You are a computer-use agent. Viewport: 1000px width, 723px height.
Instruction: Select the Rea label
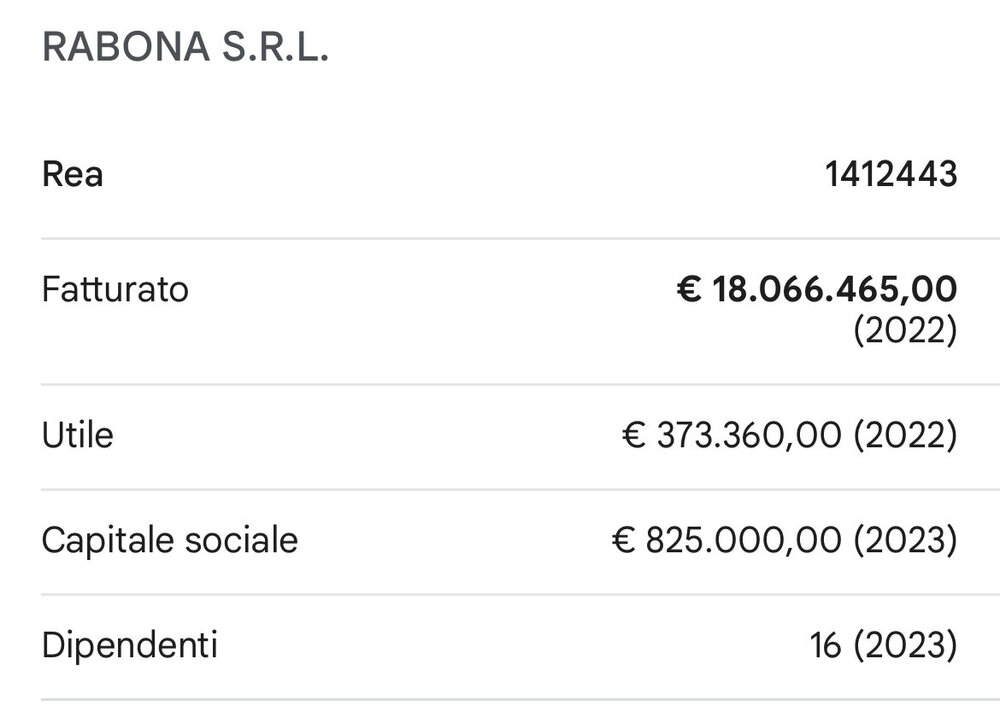point(72,174)
